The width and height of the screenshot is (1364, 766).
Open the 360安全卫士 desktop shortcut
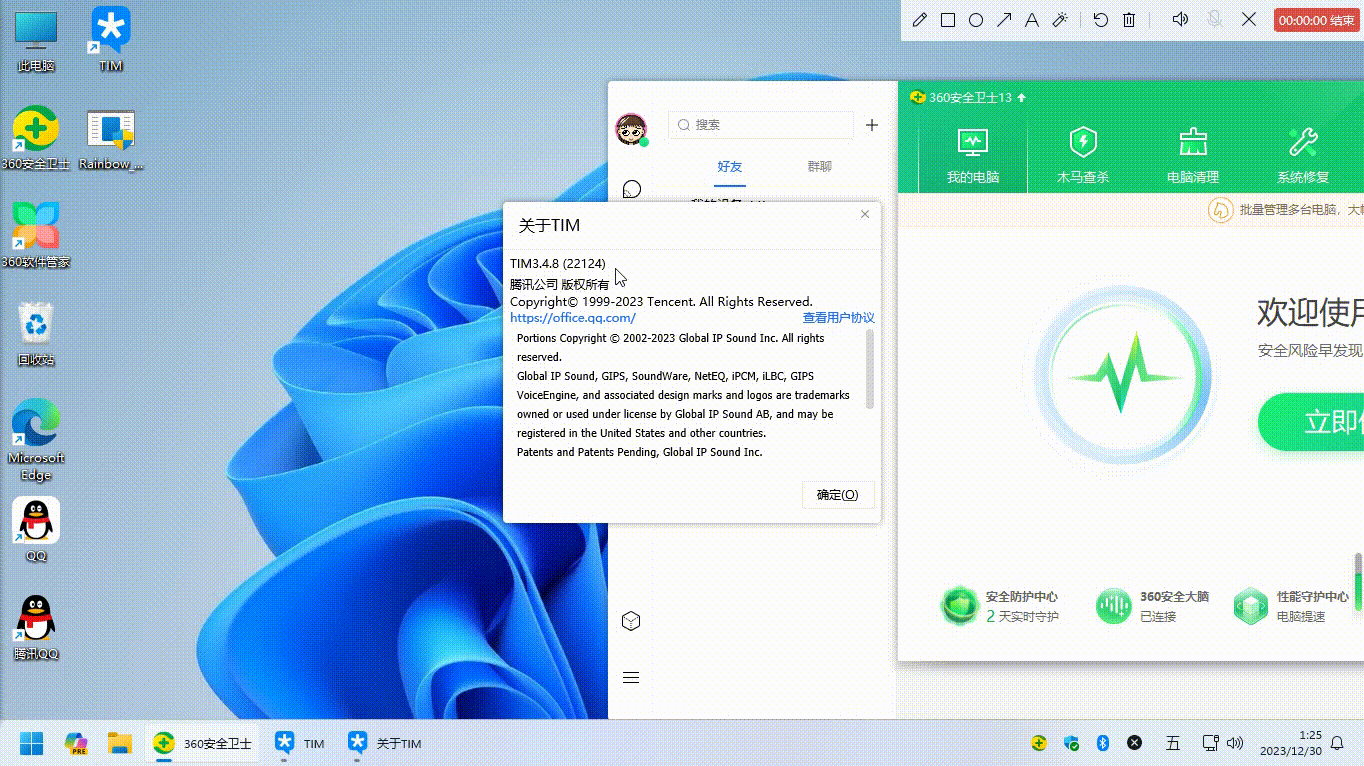(x=36, y=140)
